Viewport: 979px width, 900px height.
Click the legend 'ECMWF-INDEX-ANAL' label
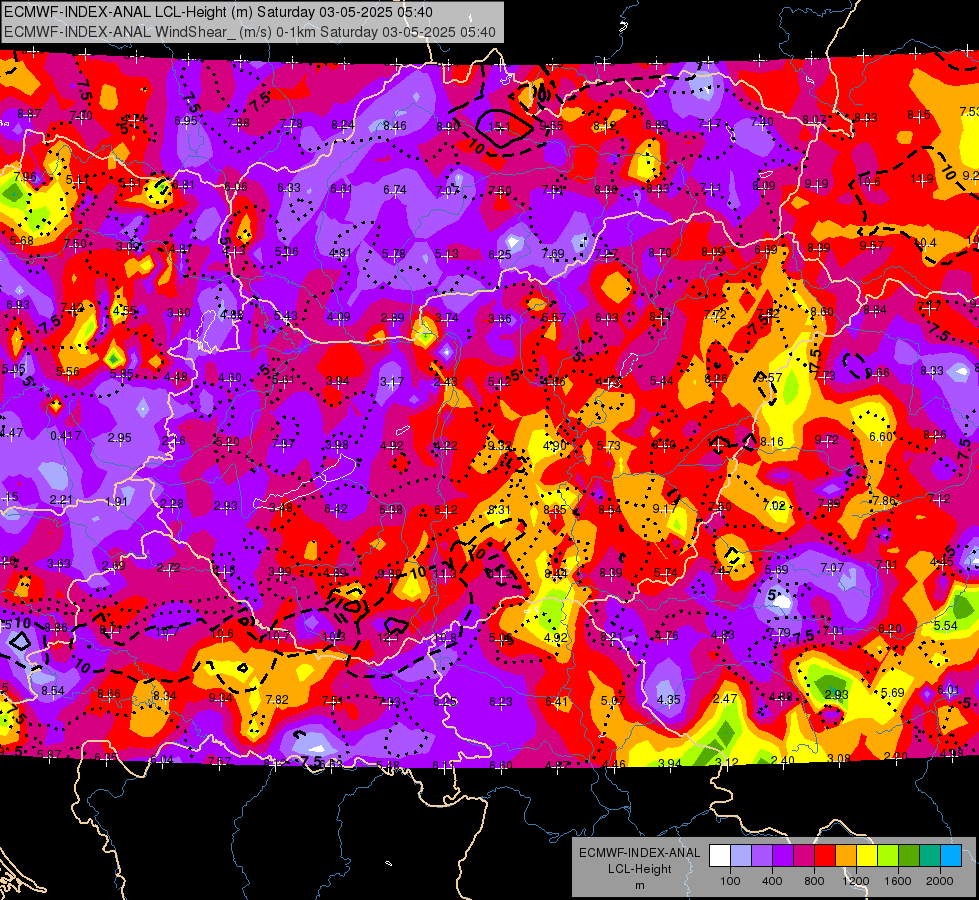tap(639, 853)
